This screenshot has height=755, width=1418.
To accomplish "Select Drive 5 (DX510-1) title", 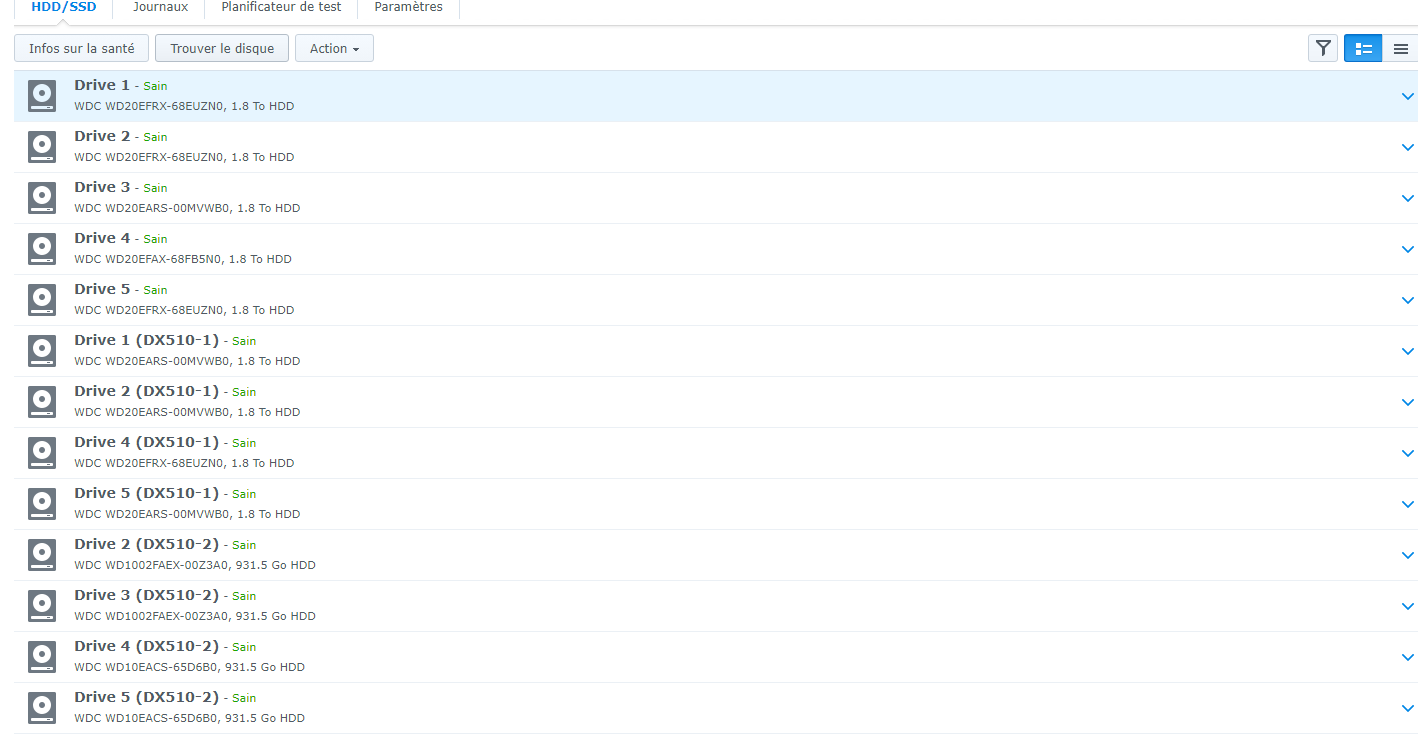I will (146, 493).
